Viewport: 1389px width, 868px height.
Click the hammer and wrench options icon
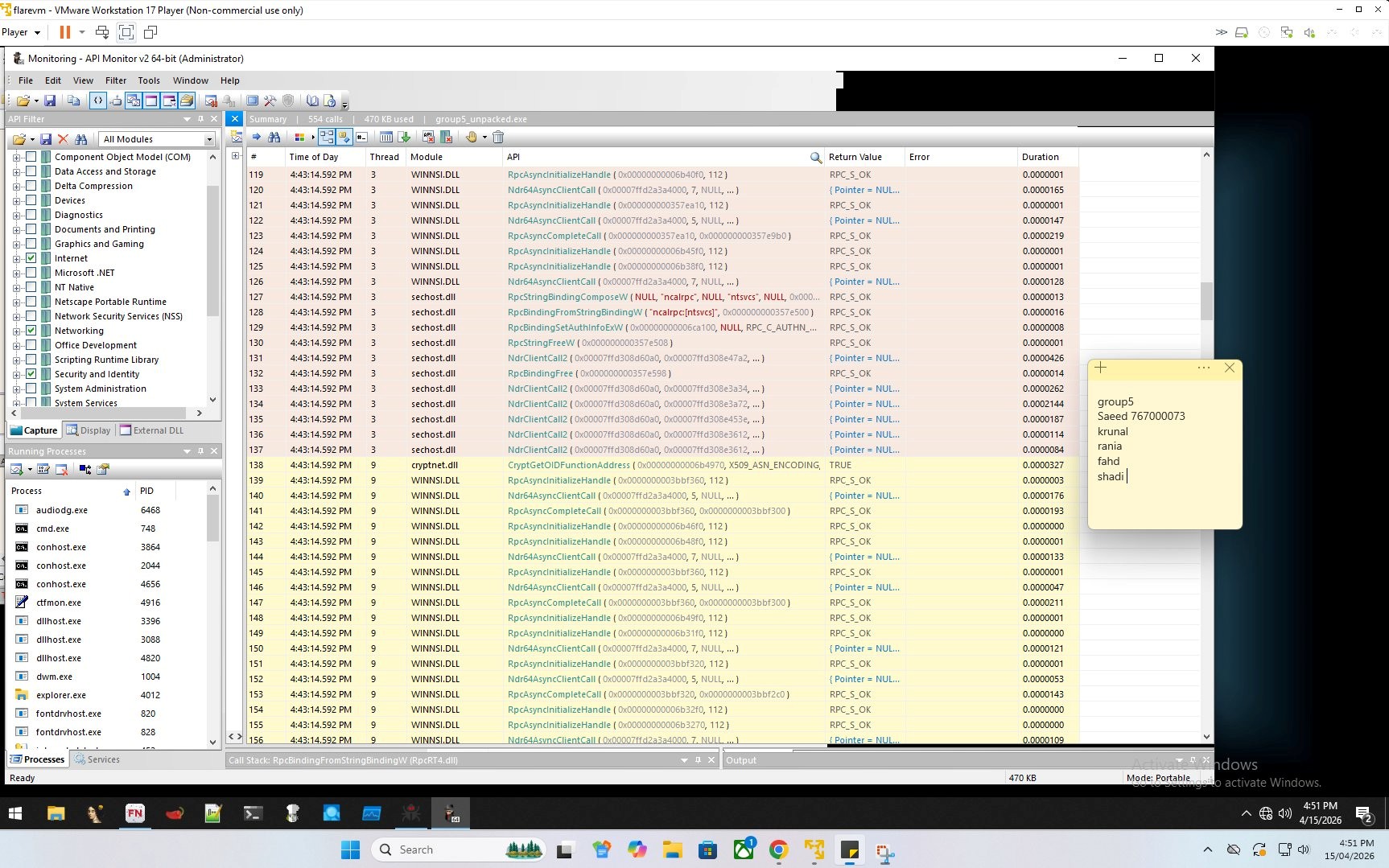pos(270,101)
